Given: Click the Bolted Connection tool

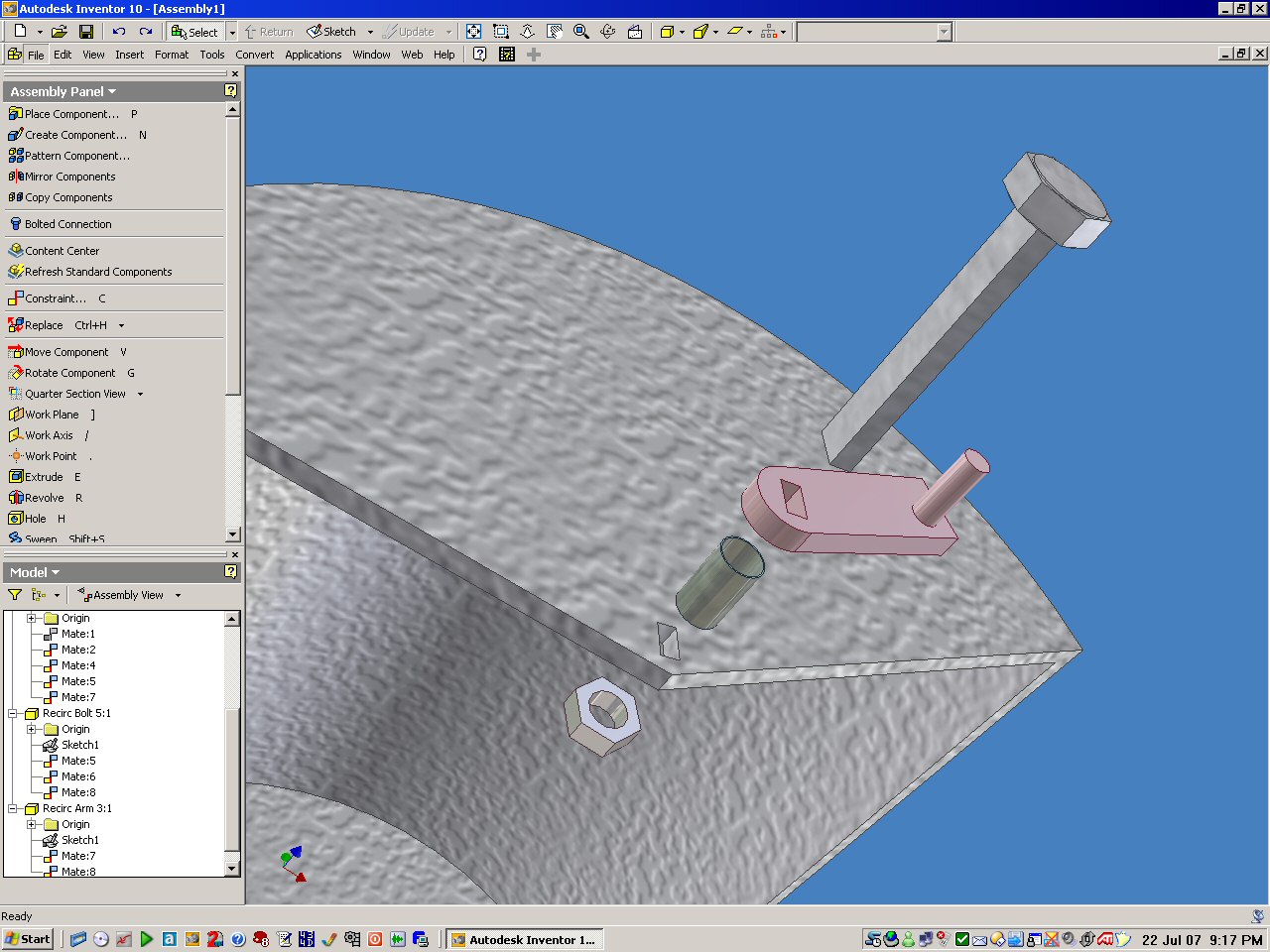Looking at the screenshot, I should pyautogui.click(x=67, y=224).
